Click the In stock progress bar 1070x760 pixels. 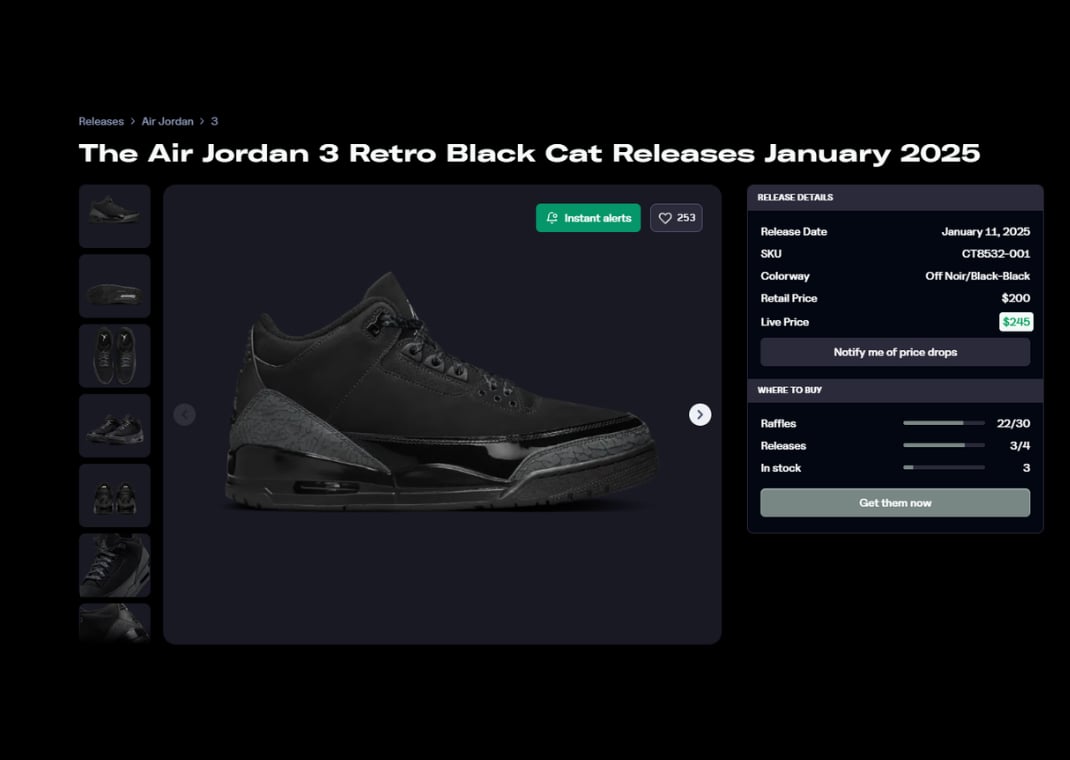[943, 467]
